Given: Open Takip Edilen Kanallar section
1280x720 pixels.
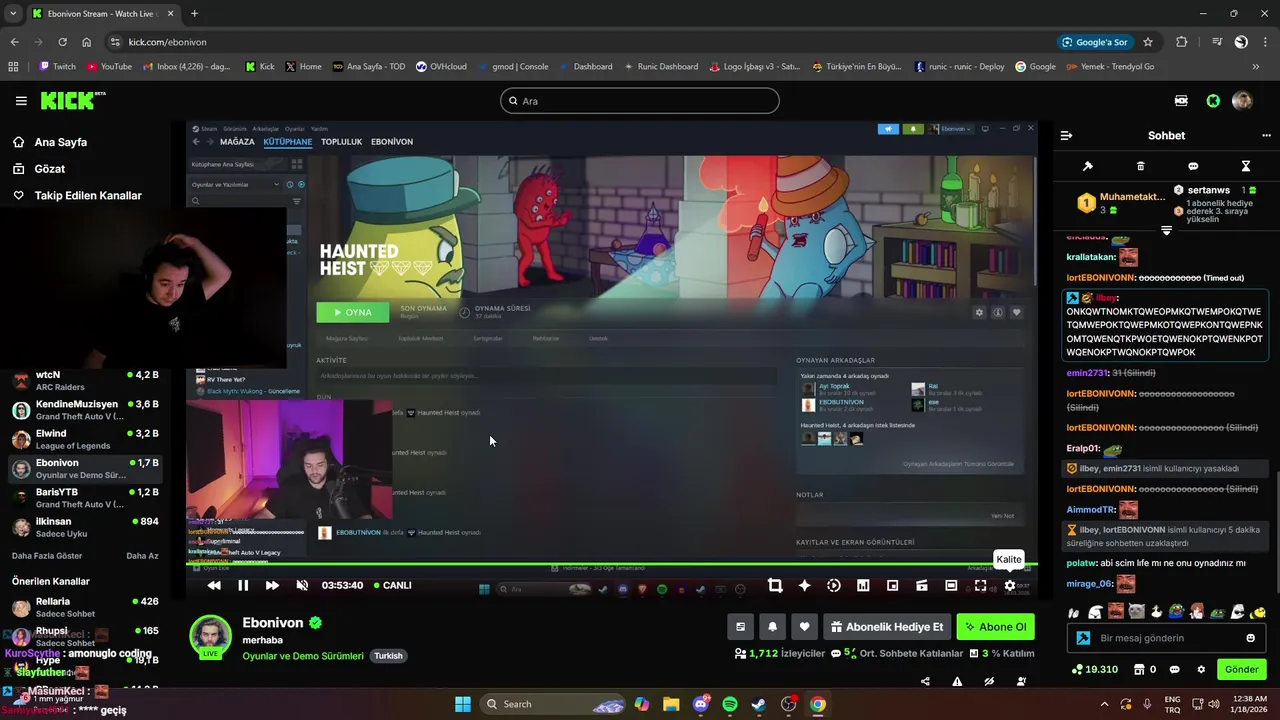Looking at the screenshot, I should 88,196.
